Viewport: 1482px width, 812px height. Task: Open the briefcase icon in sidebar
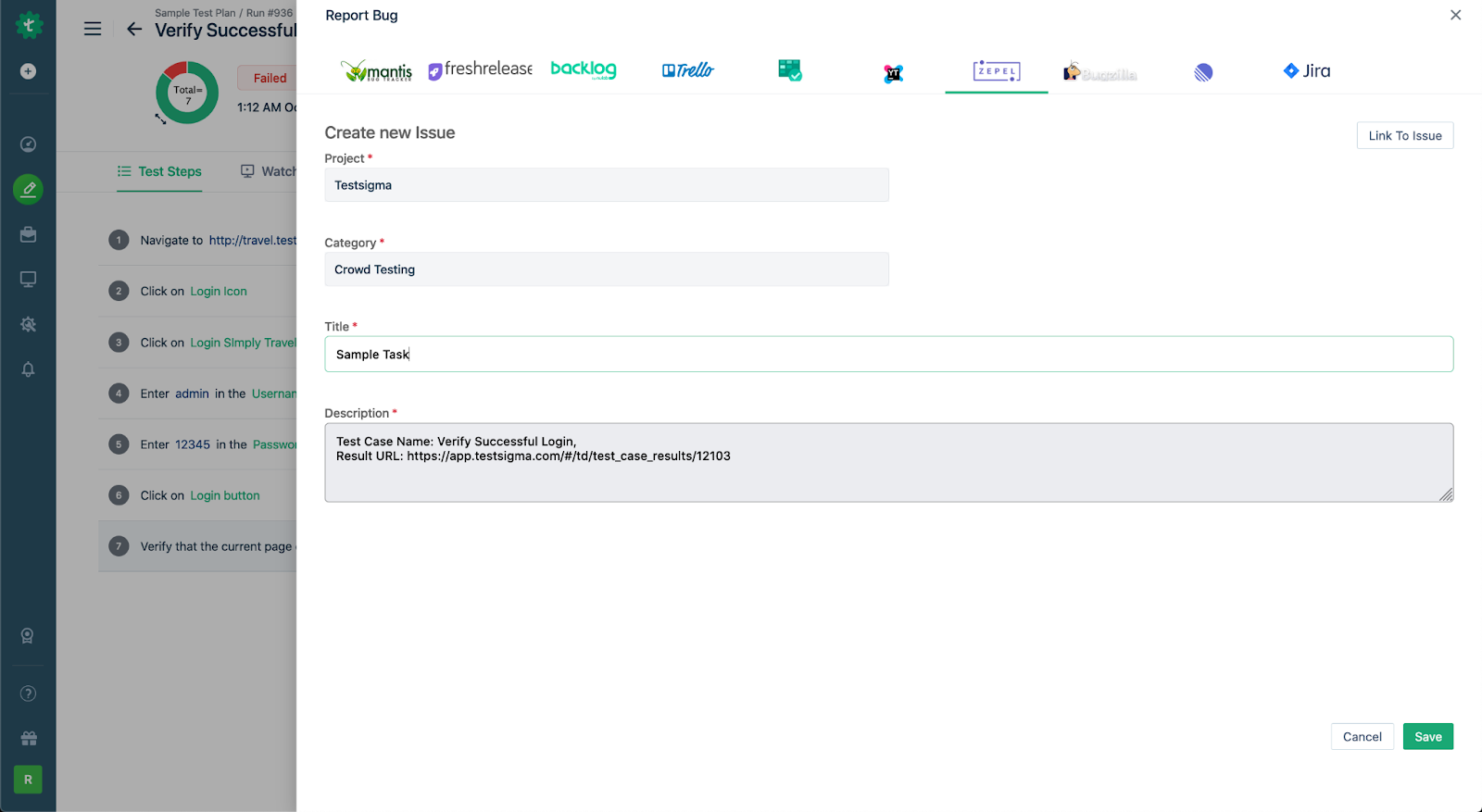coord(28,234)
